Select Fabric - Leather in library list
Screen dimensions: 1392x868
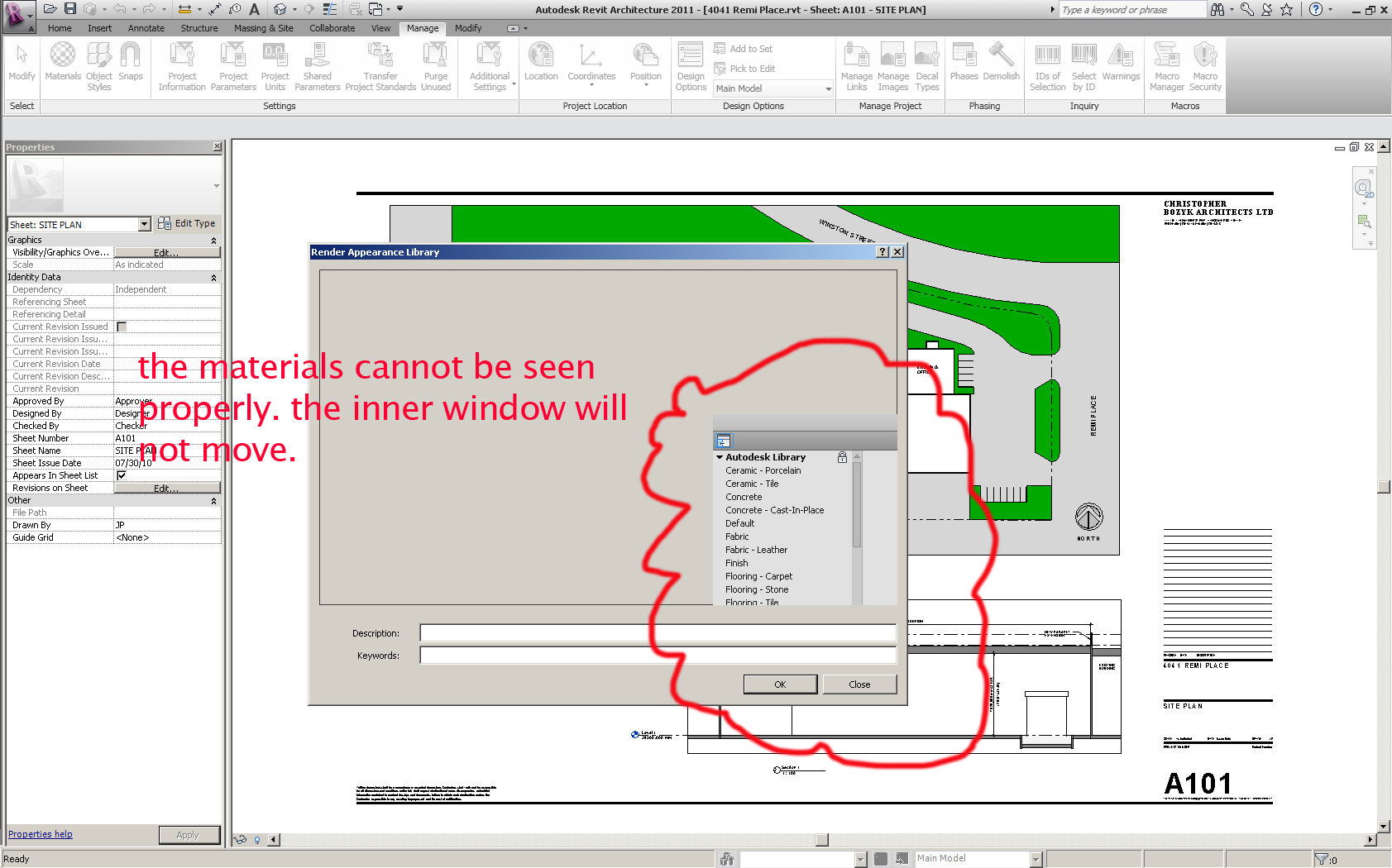757,550
